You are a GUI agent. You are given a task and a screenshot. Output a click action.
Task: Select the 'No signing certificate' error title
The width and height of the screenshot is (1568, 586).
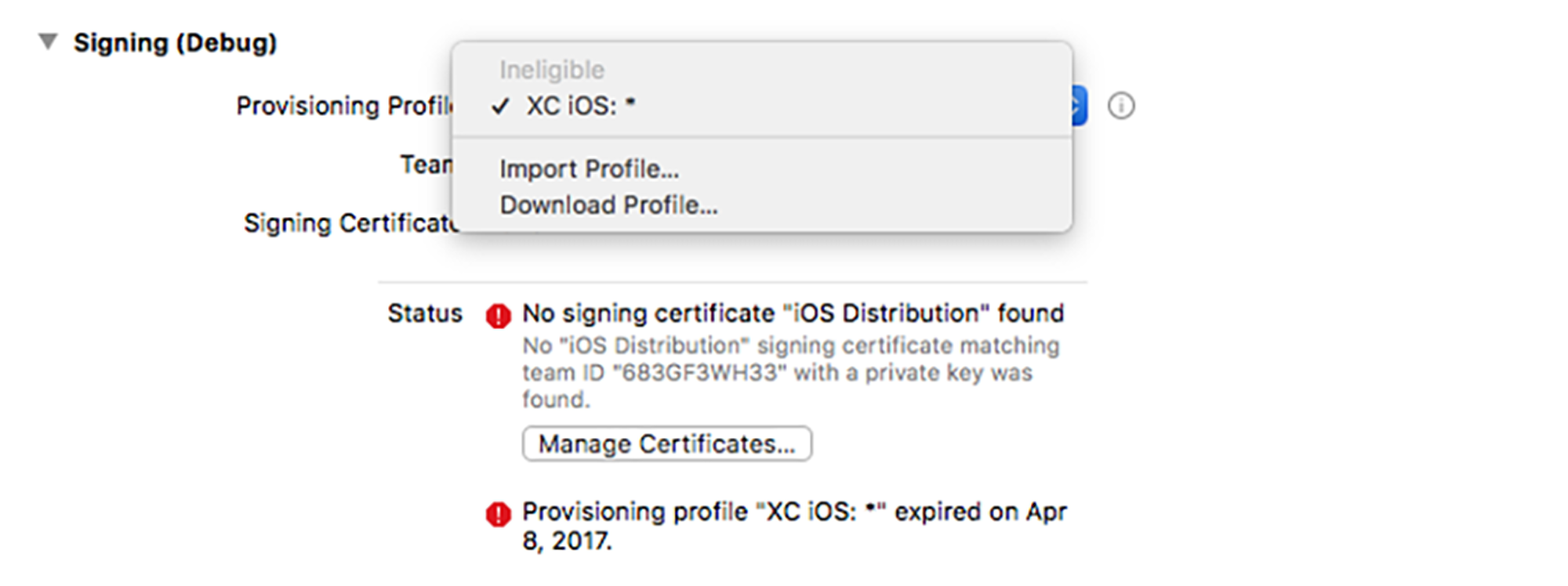(793, 313)
